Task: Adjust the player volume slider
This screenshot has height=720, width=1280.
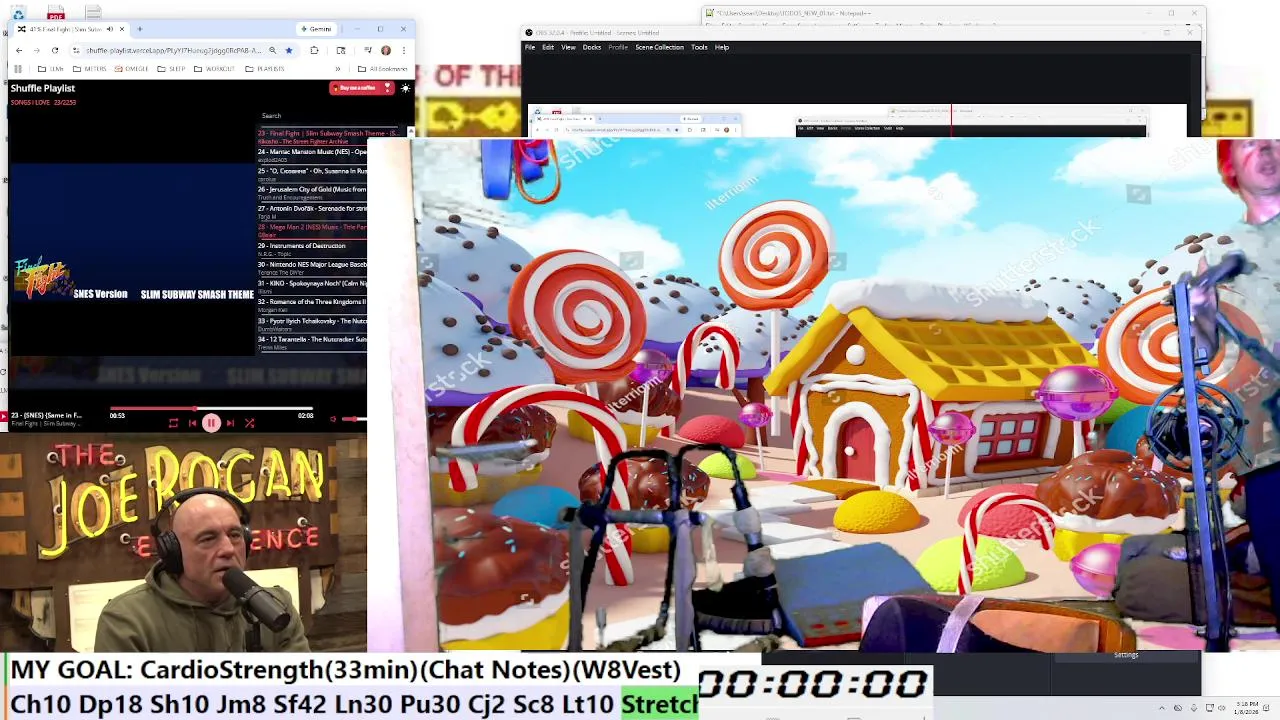Action: pyautogui.click(x=355, y=419)
